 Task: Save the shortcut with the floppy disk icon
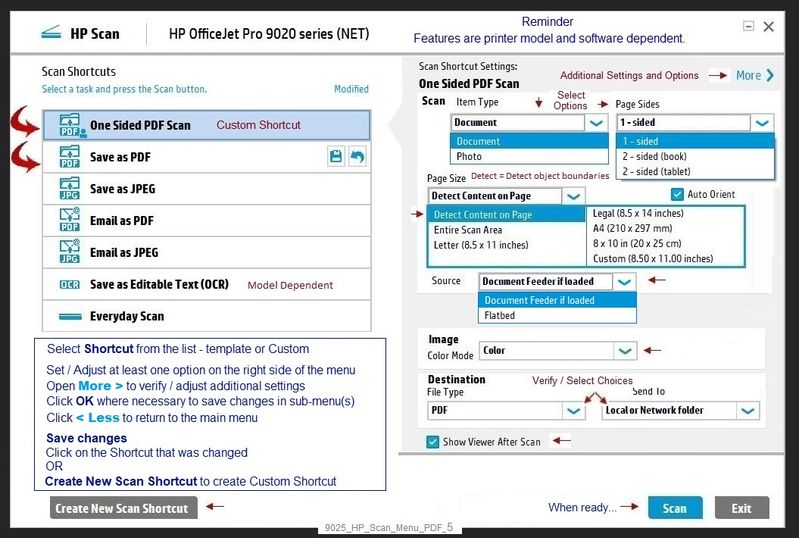(x=336, y=156)
